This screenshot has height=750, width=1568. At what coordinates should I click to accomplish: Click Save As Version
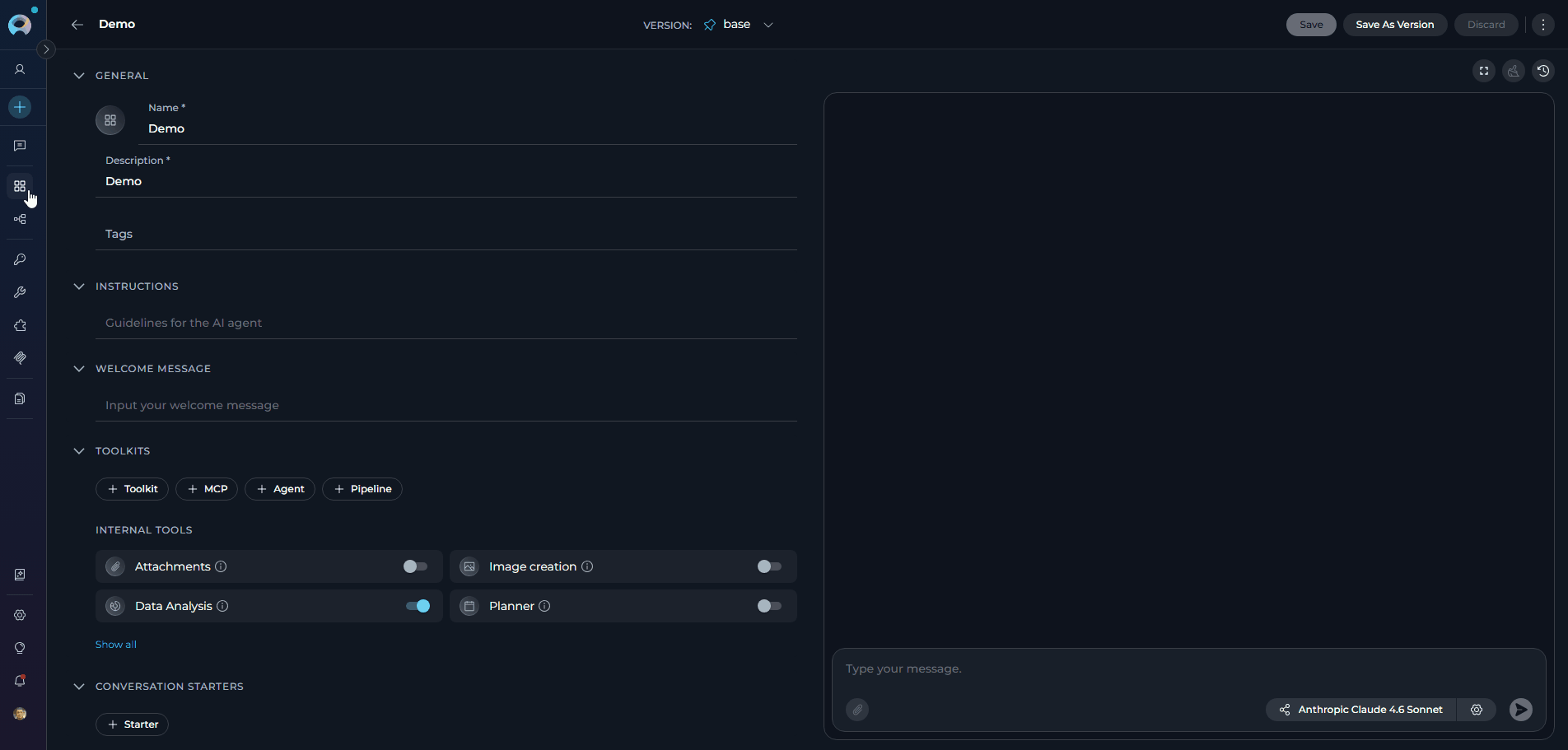(1395, 25)
